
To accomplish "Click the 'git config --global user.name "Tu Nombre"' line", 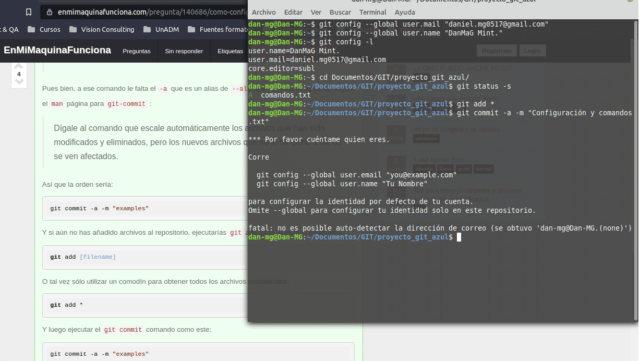I will coord(342,184).
